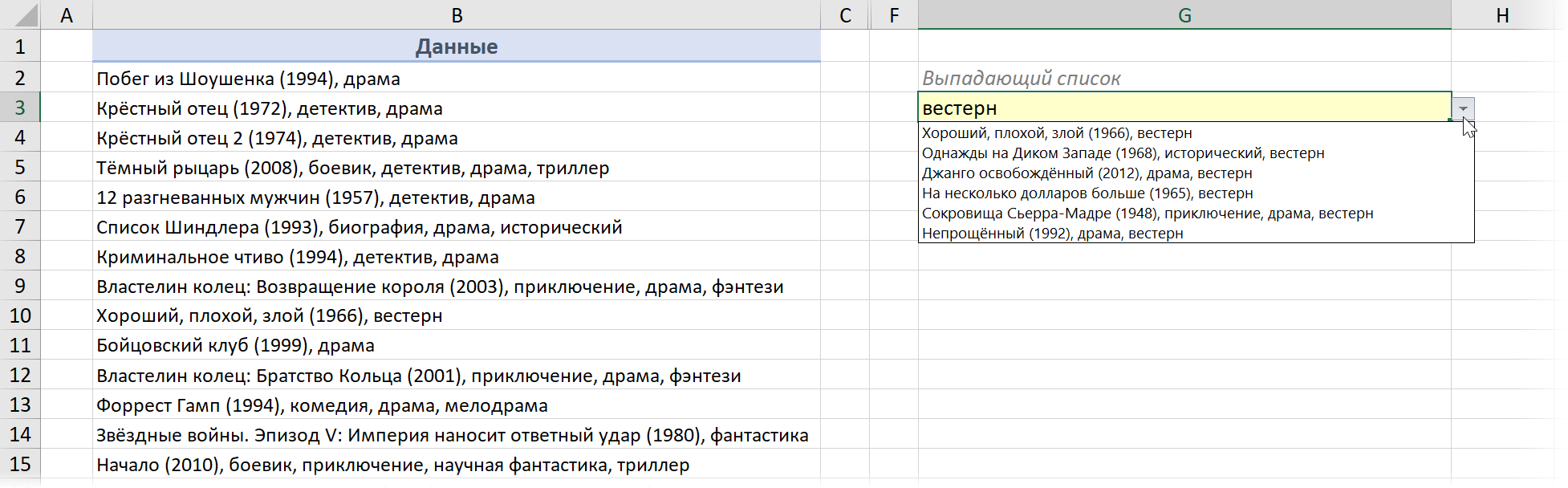This screenshot has width=1568, height=488.
Task: Select 'На несколько долларов больше (1965)' option
Action: (1087, 193)
